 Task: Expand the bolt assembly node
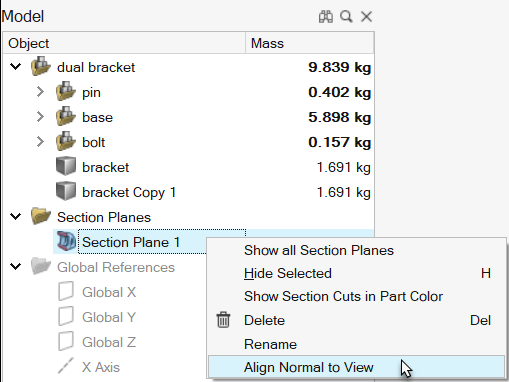pos(40,142)
